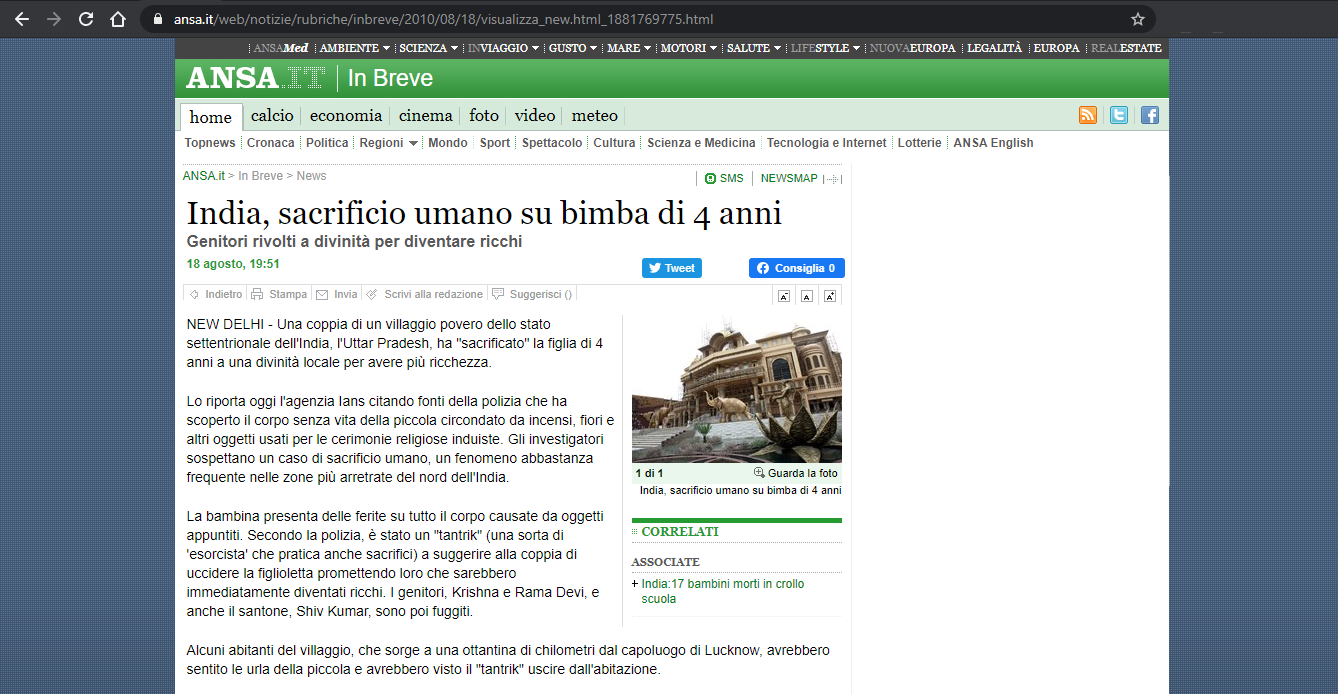
Task: Reload the page in browser
Action: click(x=86, y=19)
